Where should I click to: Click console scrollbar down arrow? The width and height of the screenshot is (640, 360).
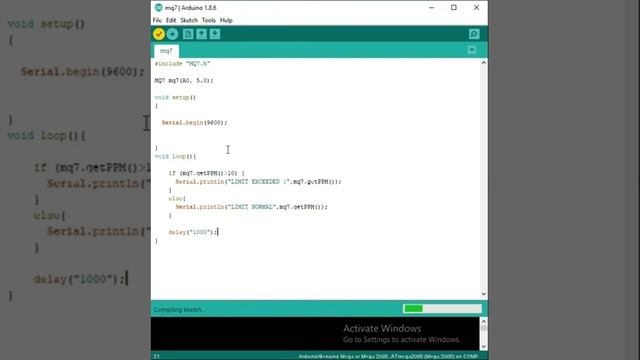(x=484, y=347)
